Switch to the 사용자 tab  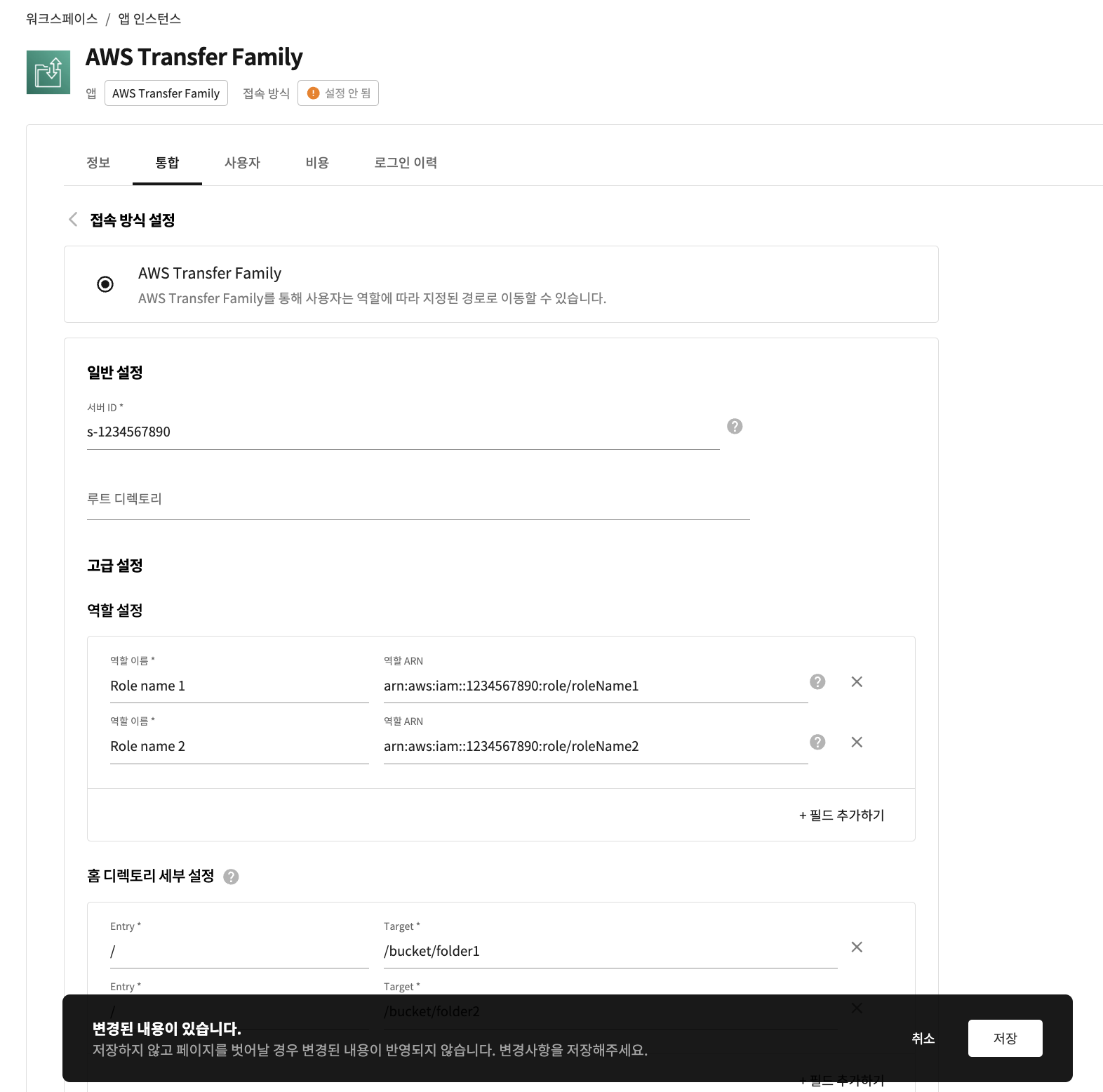point(242,163)
